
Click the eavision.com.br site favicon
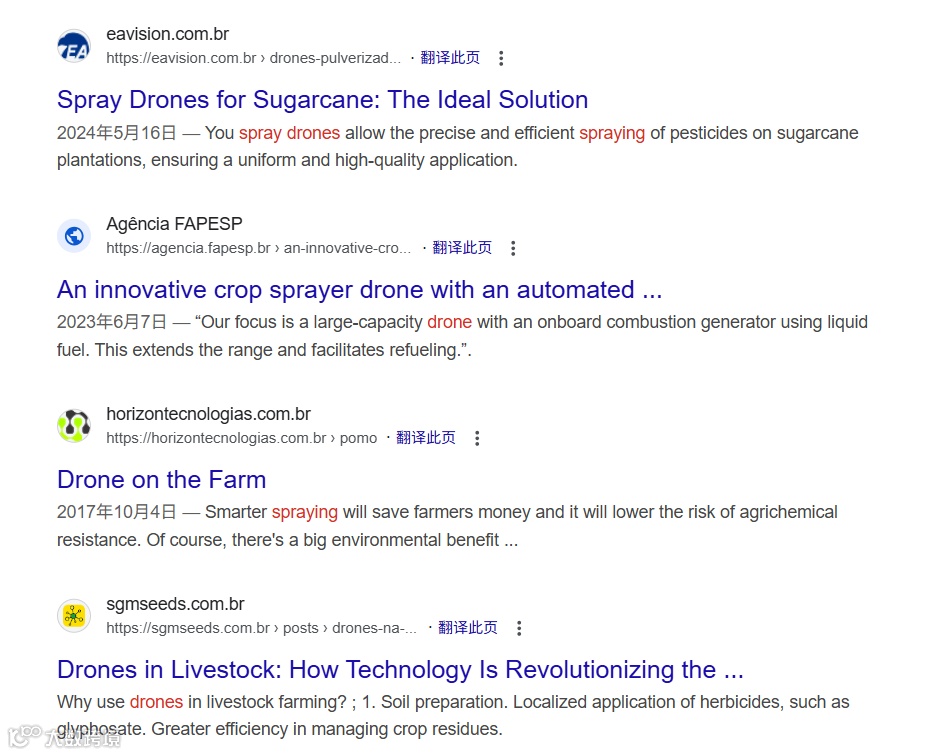pyautogui.click(x=74, y=46)
